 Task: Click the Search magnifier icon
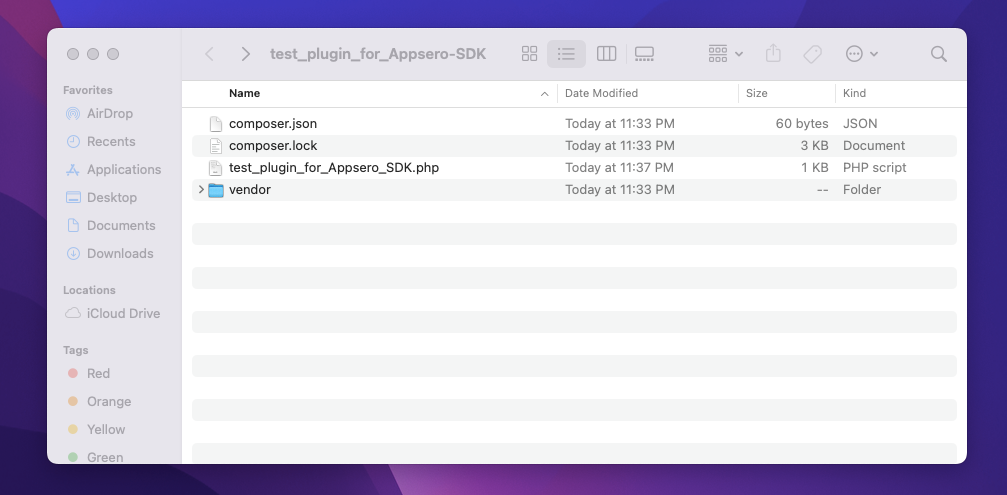point(939,54)
